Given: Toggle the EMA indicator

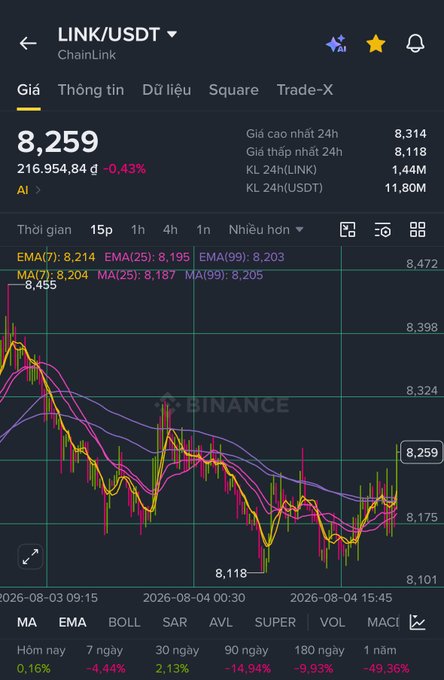Looking at the screenshot, I should 72,622.
